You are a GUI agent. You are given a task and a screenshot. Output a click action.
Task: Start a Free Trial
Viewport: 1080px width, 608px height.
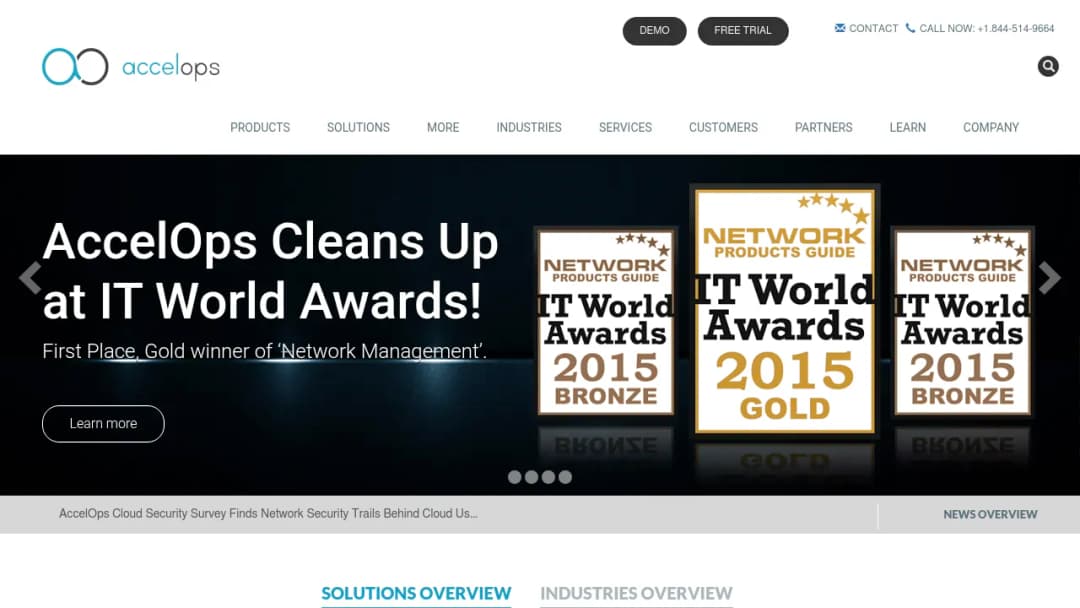(x=742, y=31)
